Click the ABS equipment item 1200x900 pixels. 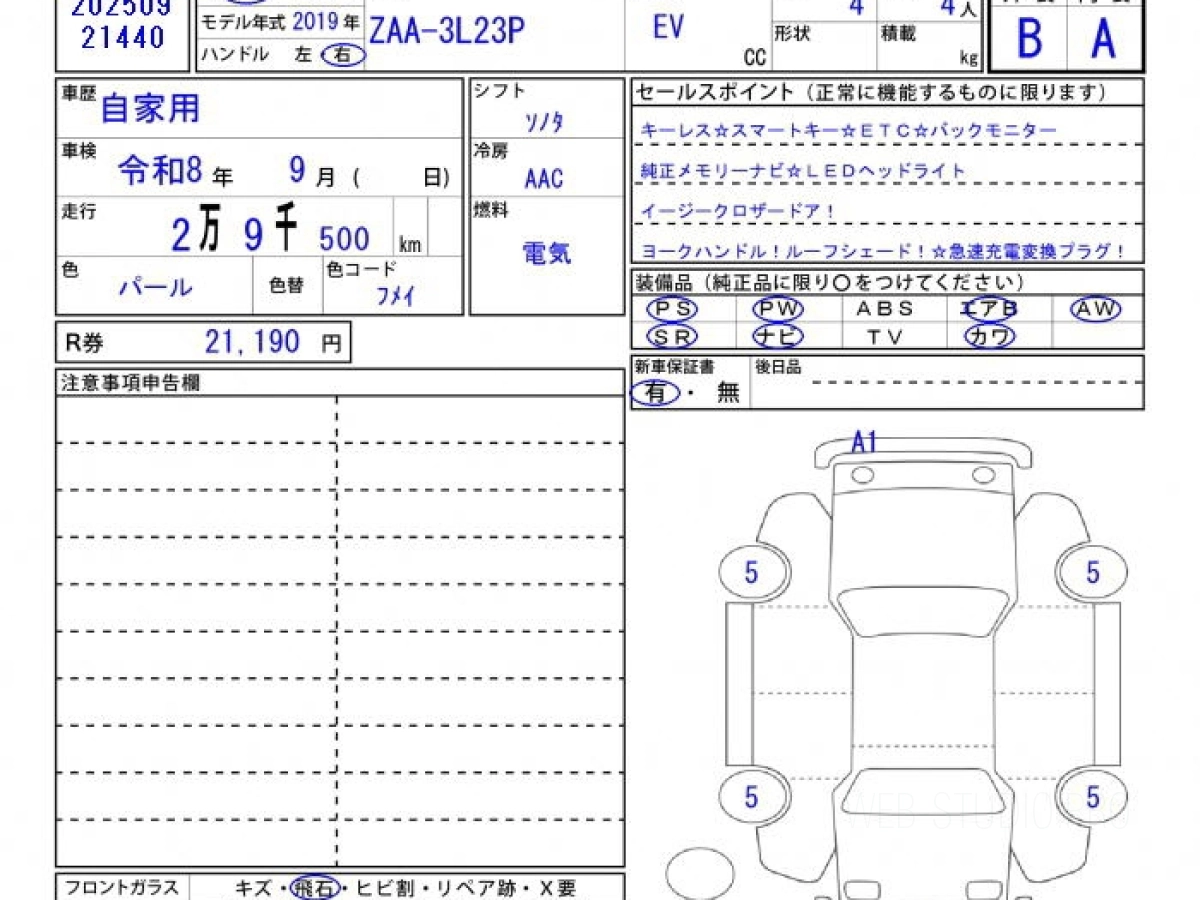884,309
